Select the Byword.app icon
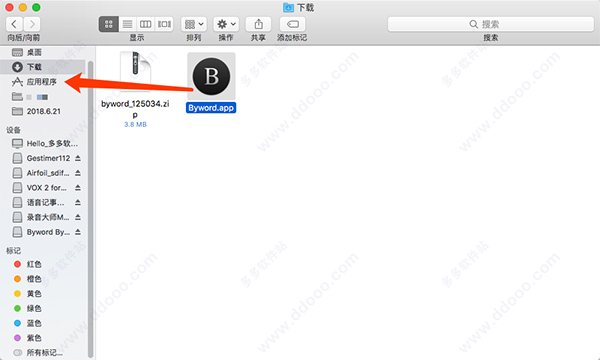This screenshot has height=360, width=600. point(211,76)
